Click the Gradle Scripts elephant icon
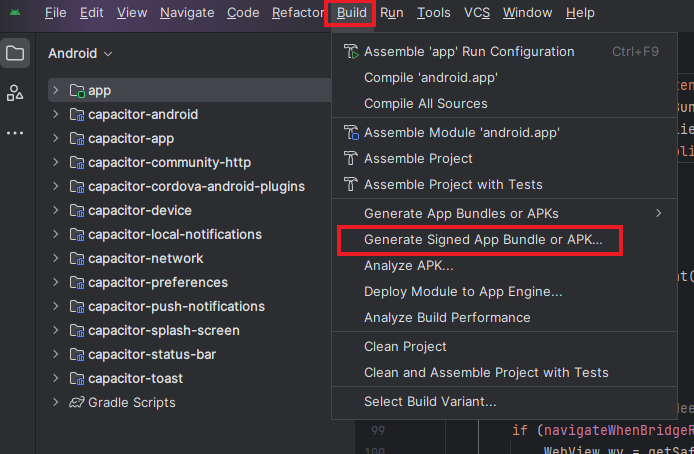This screenshot has height=454, width=694. click(x=77, y=403)
